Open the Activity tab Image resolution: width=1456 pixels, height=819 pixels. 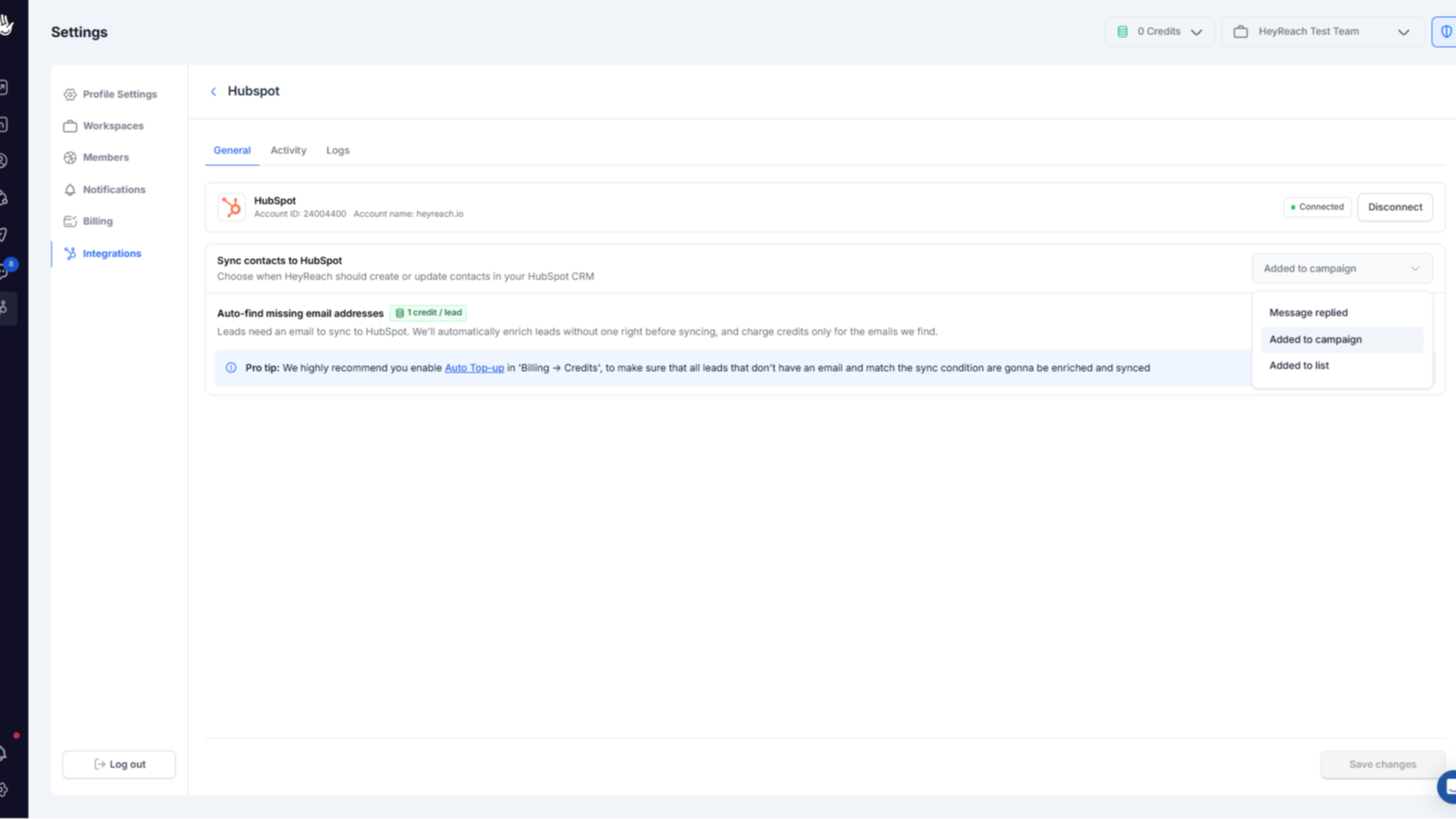coord(289,151)
